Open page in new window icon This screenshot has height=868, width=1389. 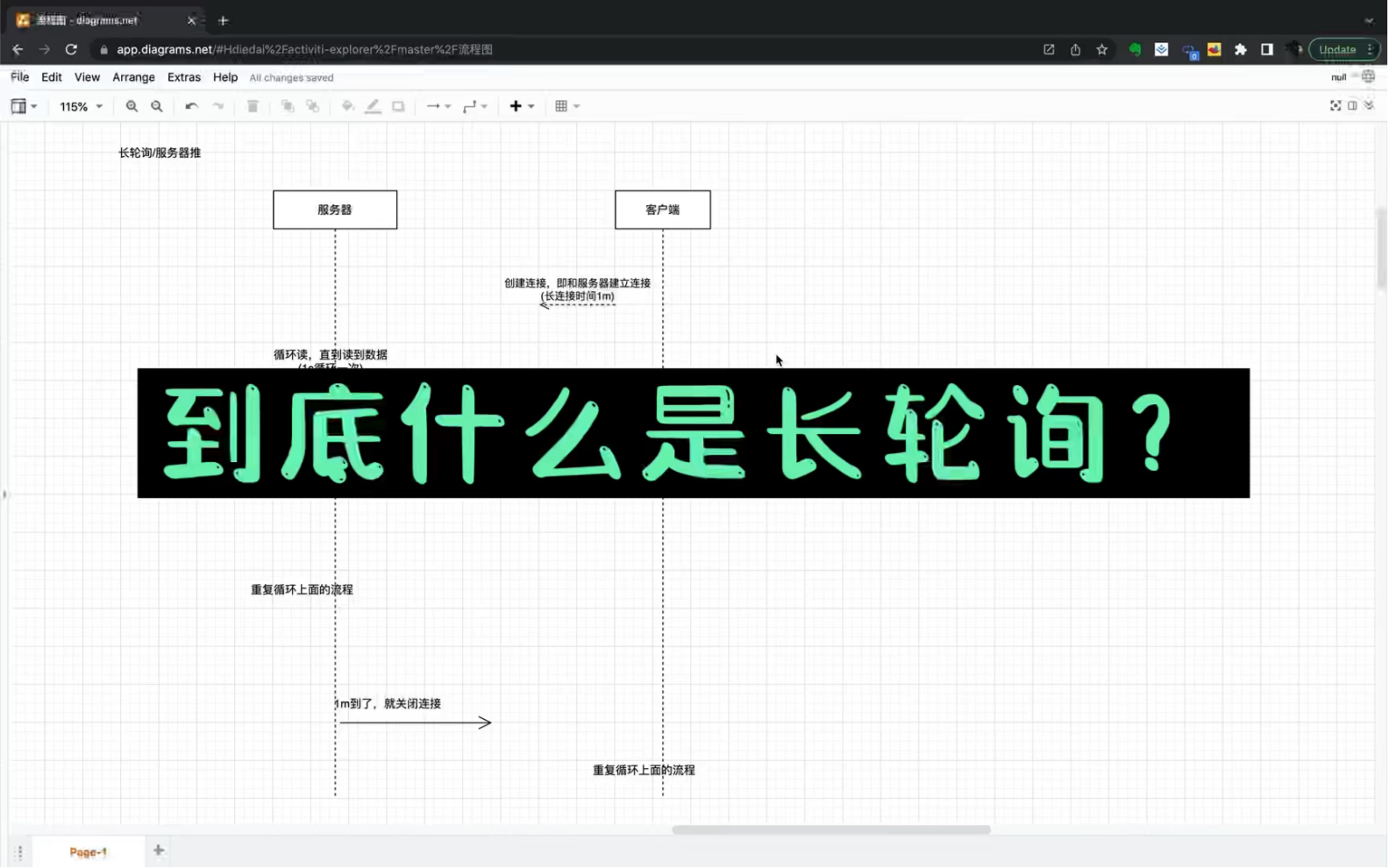pyautogui.click(x=1049, y=50)
